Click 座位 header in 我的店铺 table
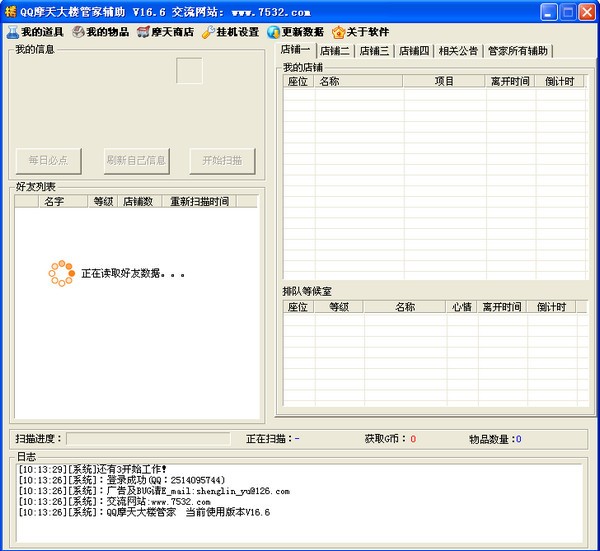Image resolution: width=600 pixels, height=551 pixels. click(x=298, y=81)
